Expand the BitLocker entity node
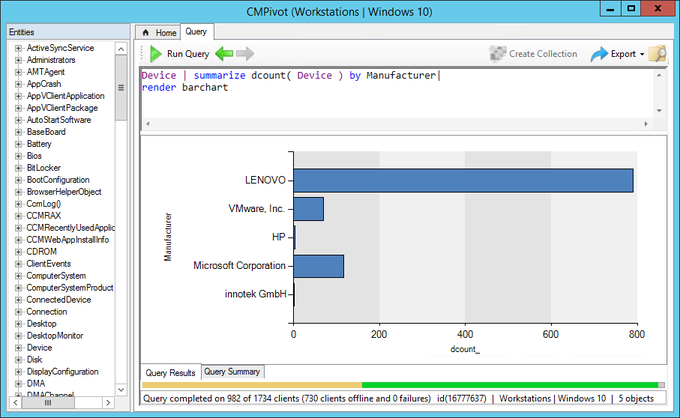This screenshot has height=418, width=680. pyautogui.click(x=18, y=168)
